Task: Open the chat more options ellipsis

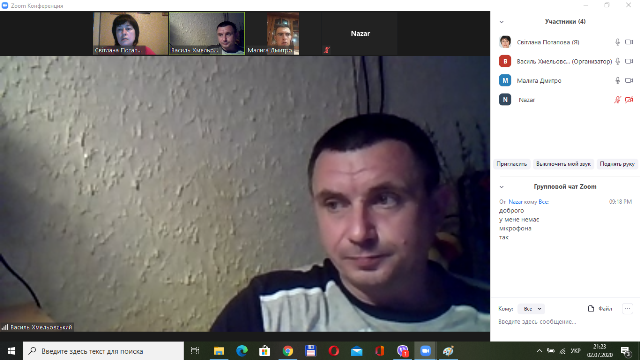Action: [x=627, y=309]
